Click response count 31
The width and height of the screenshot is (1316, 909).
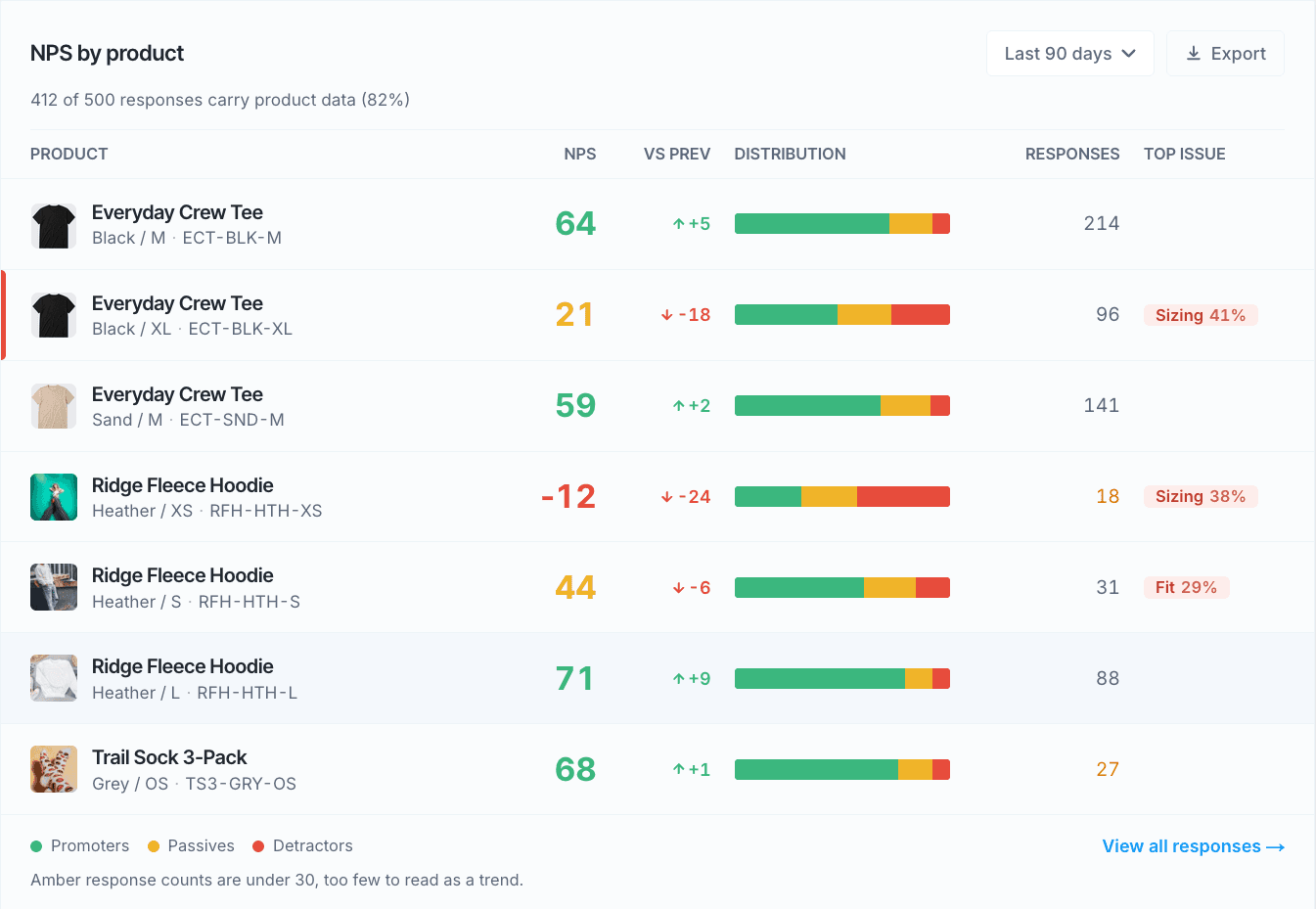1108,587
